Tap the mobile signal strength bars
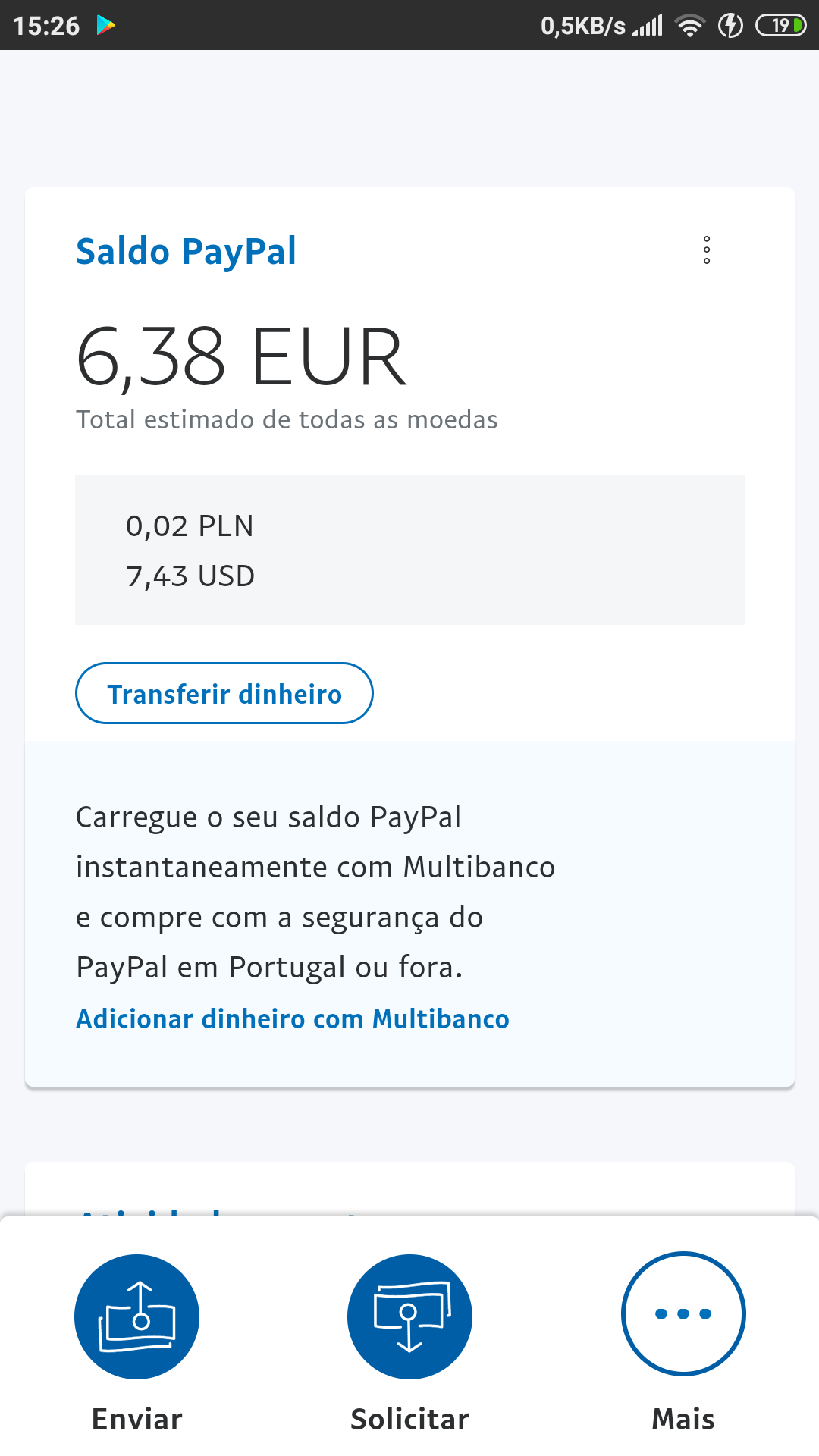 click(x=648, y=26)
